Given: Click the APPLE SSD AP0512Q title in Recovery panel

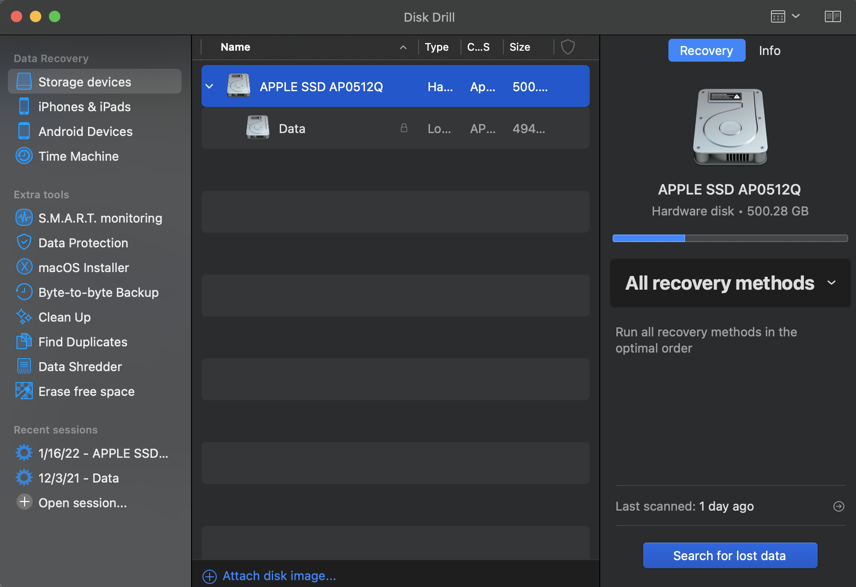Looking at the screenshot, I should coord(729,189).
